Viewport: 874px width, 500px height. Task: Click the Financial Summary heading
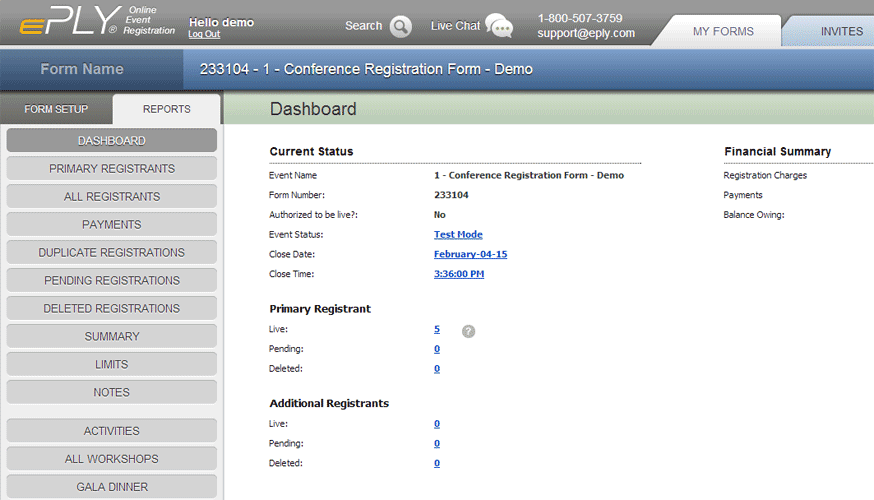click(778, 152)
